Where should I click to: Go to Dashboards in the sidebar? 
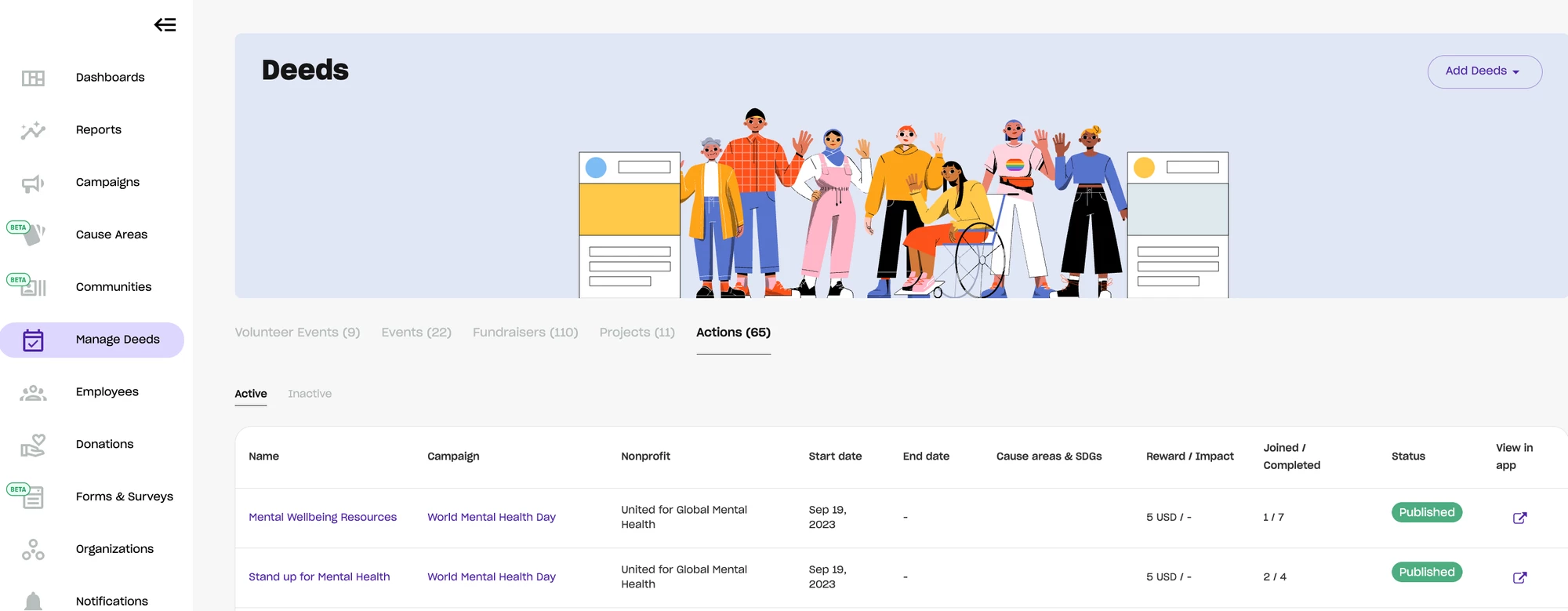tap(110, 78)
